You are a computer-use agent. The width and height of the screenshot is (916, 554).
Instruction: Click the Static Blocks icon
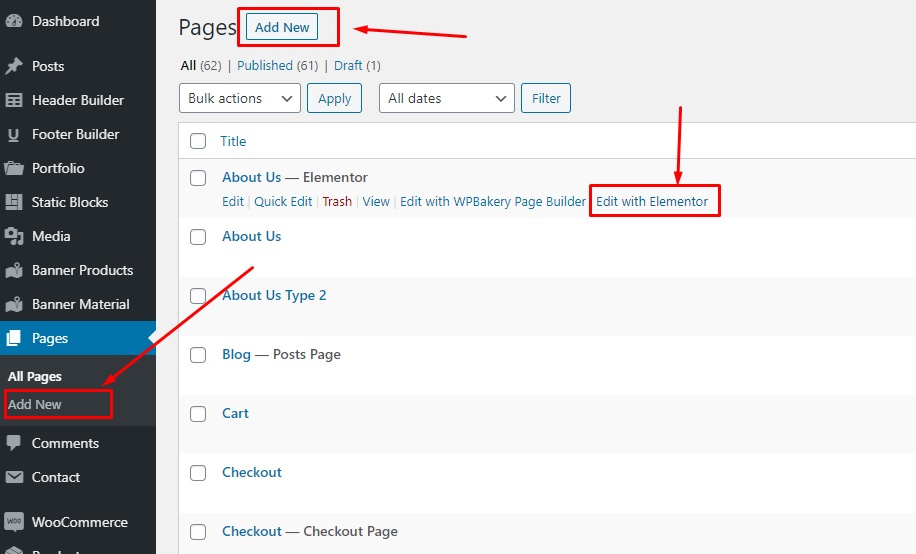point(14,202)
